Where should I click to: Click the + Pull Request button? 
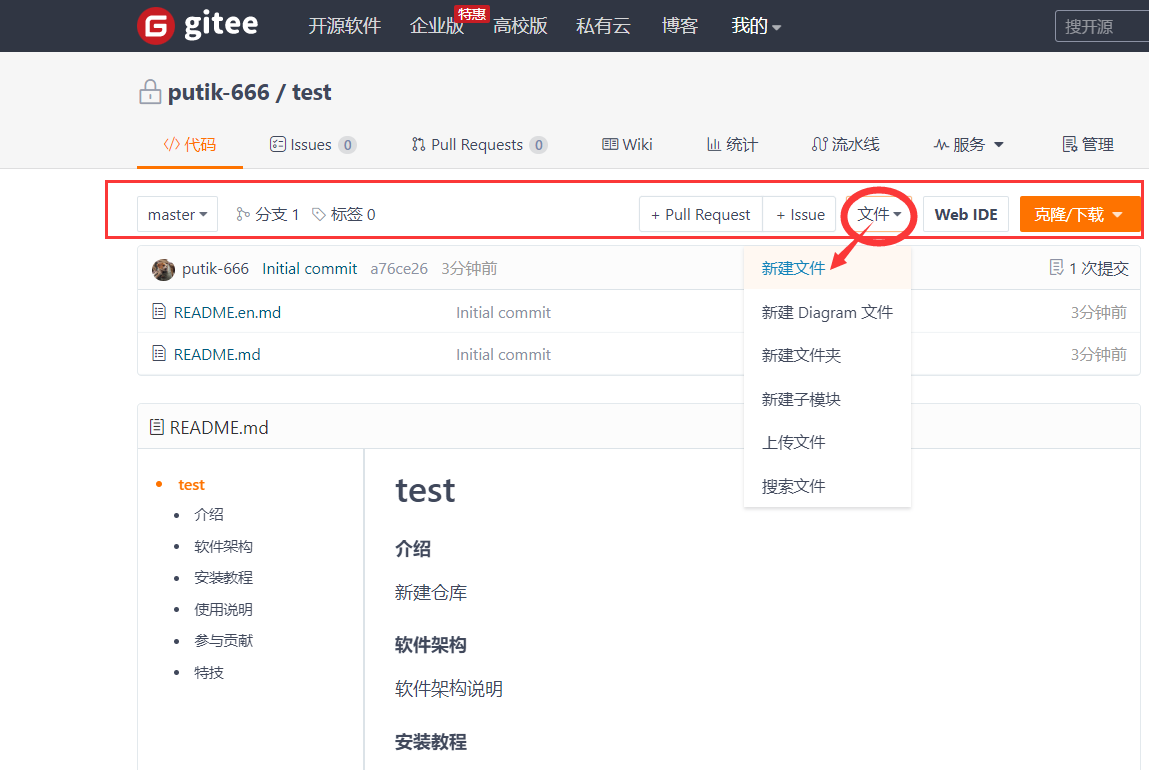coord(700,214)
